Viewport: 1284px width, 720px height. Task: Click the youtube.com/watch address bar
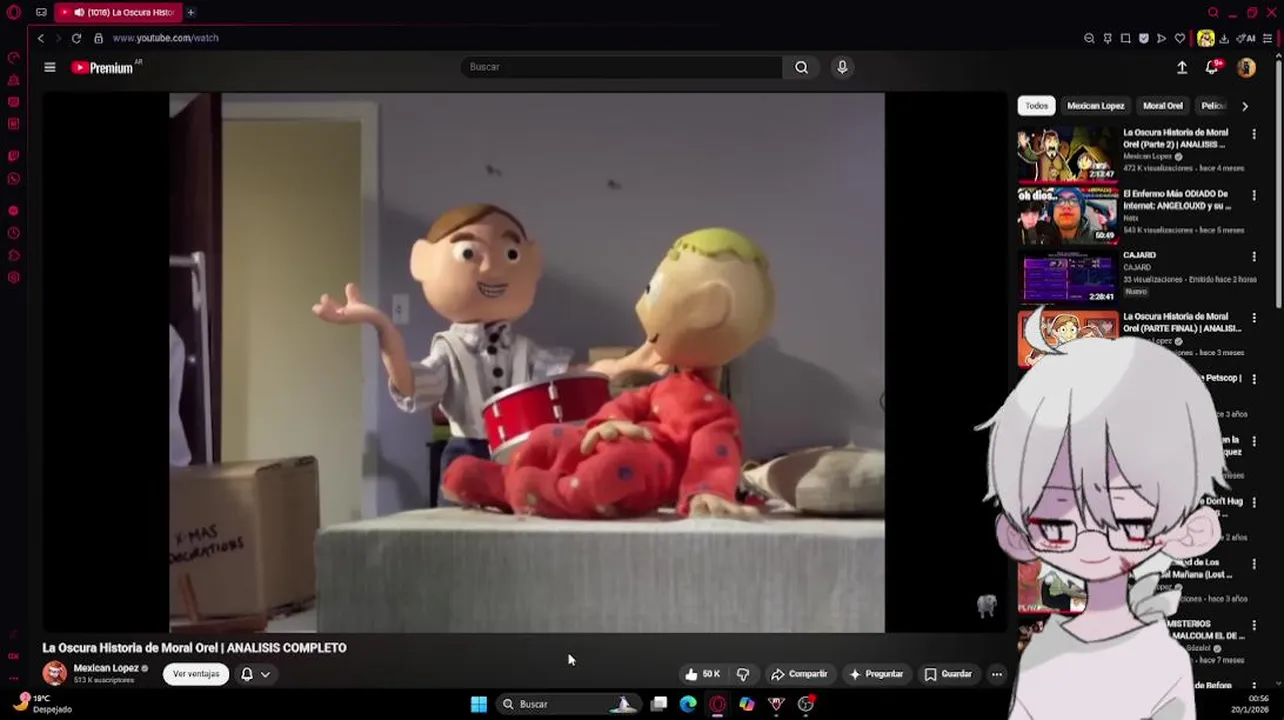(166, 38)
